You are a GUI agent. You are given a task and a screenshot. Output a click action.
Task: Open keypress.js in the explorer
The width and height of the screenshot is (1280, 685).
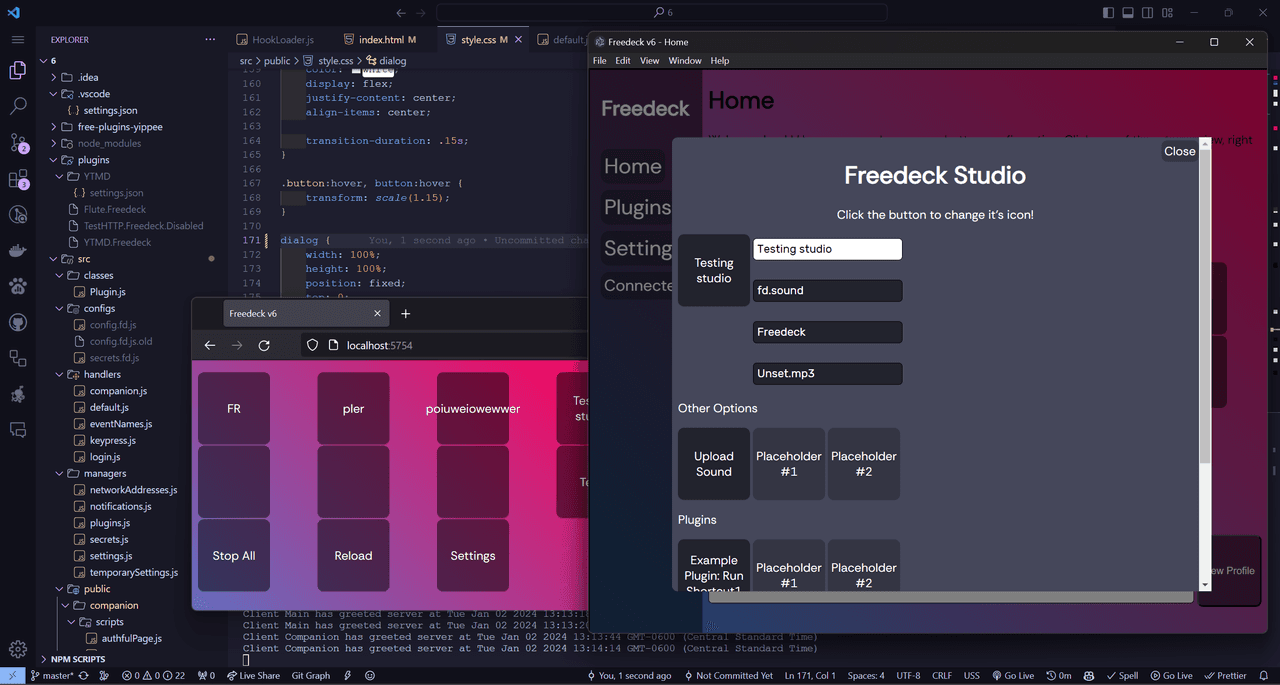(x=113, y=440)
